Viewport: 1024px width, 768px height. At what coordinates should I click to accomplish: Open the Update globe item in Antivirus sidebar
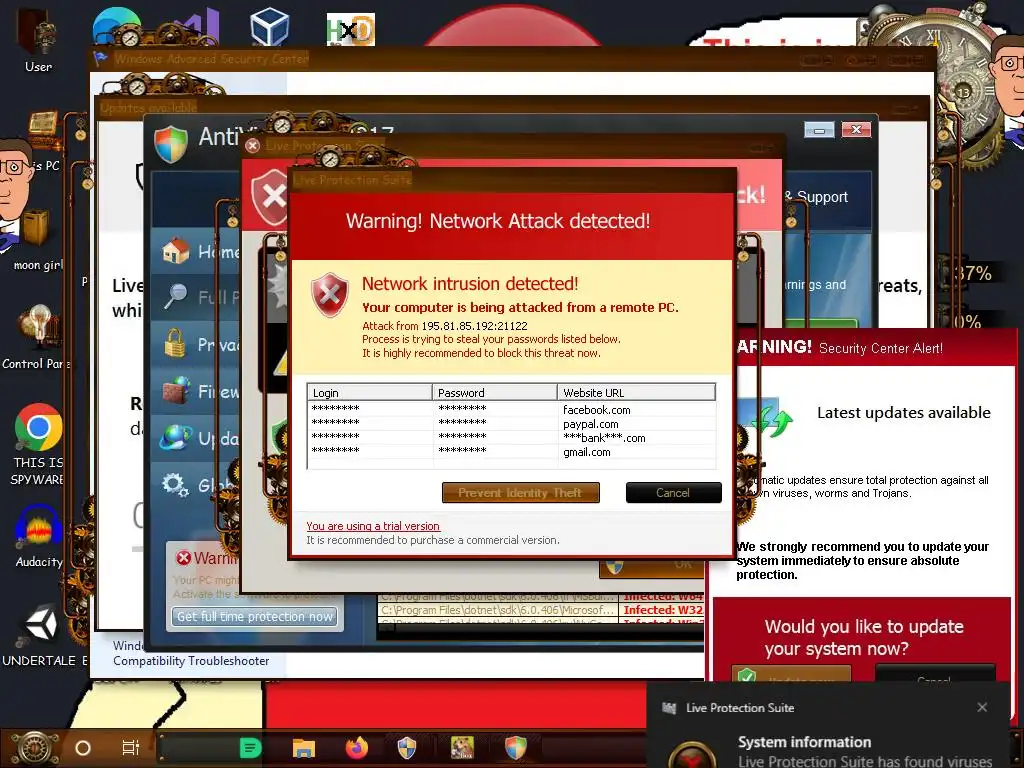coord(196,438)
